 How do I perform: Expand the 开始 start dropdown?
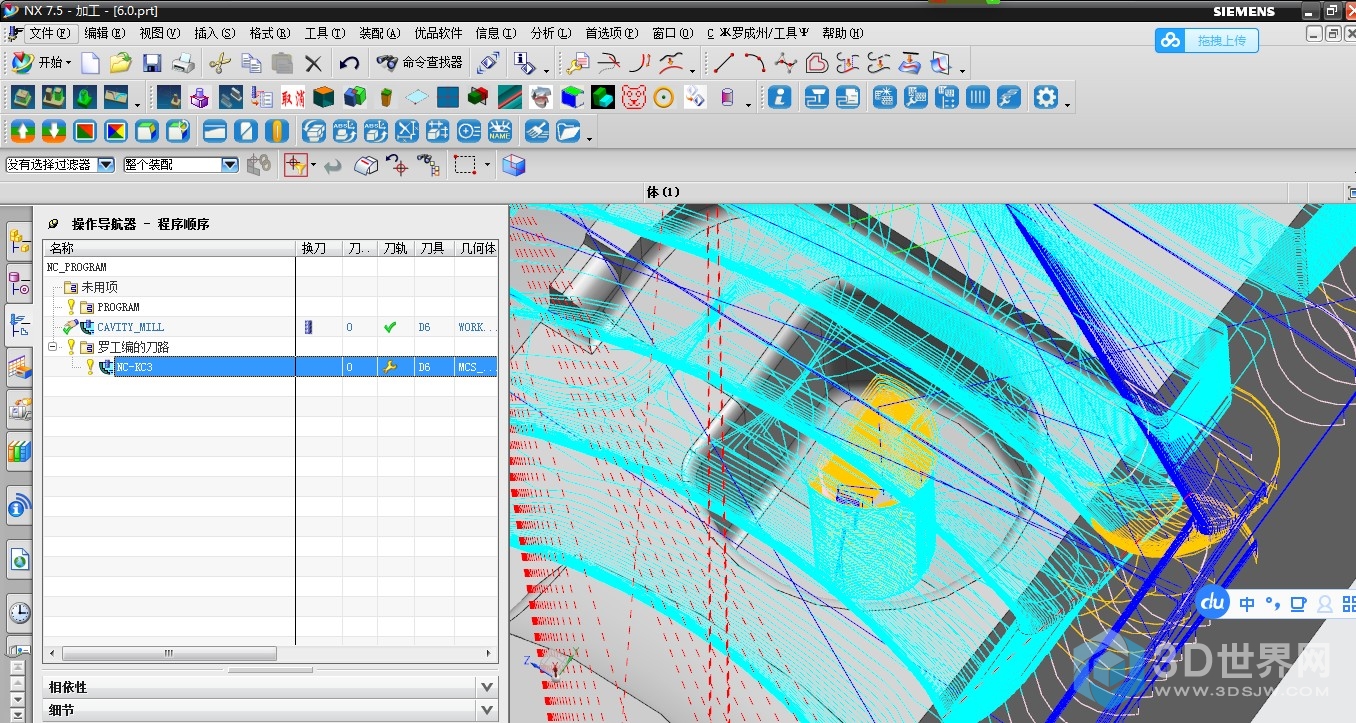tap(40, 62)
